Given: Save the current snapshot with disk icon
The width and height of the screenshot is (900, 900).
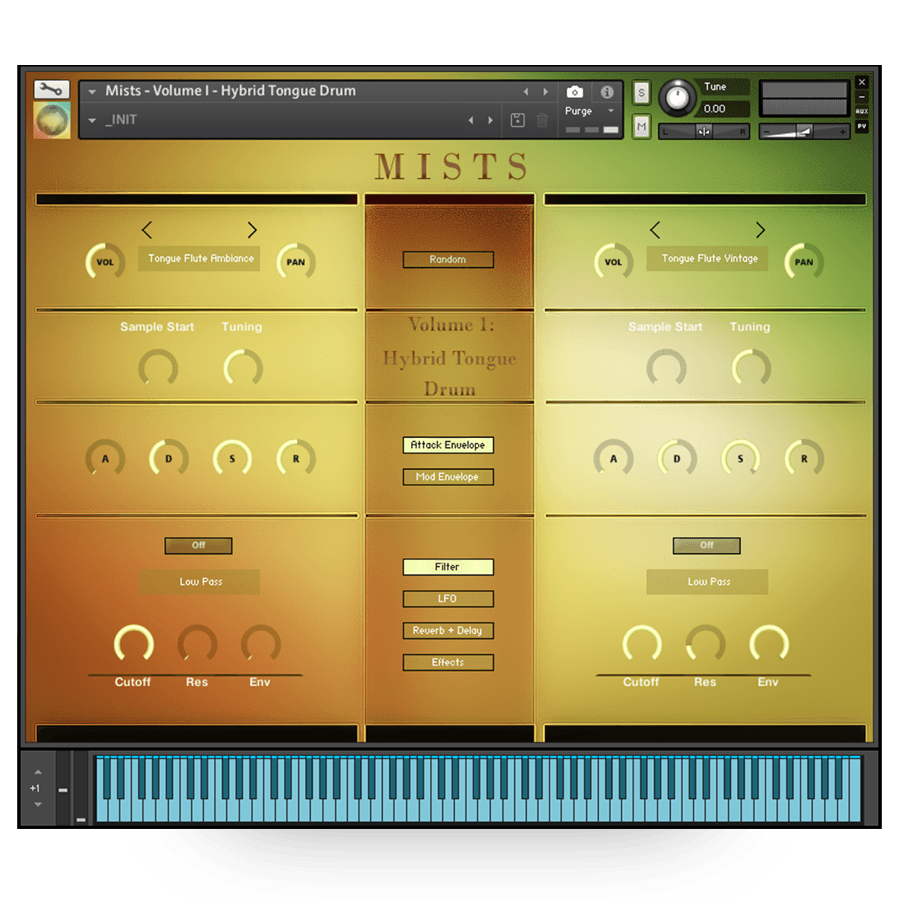Looking at the screenshot, I should pyautogui.click(x=517, y=120).
